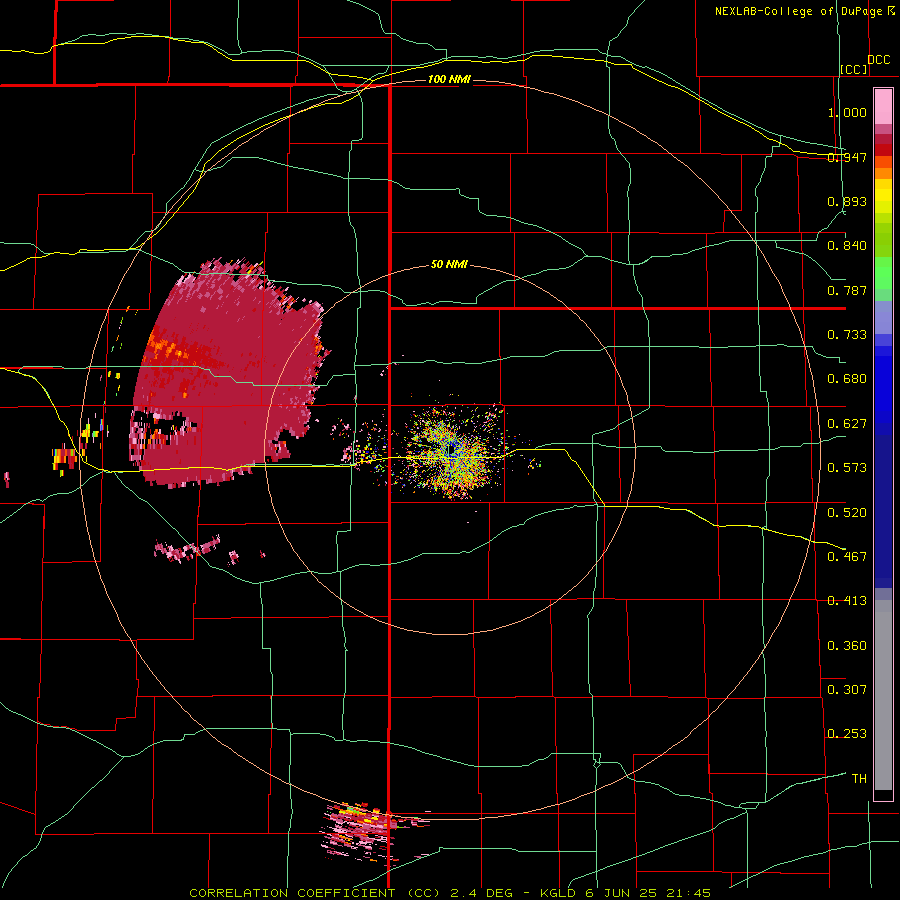The width and height of the screenshot is (900, 900).
Task: Click CORRELATION COEFFICIENT in the caption
Action: click(292, 893)
